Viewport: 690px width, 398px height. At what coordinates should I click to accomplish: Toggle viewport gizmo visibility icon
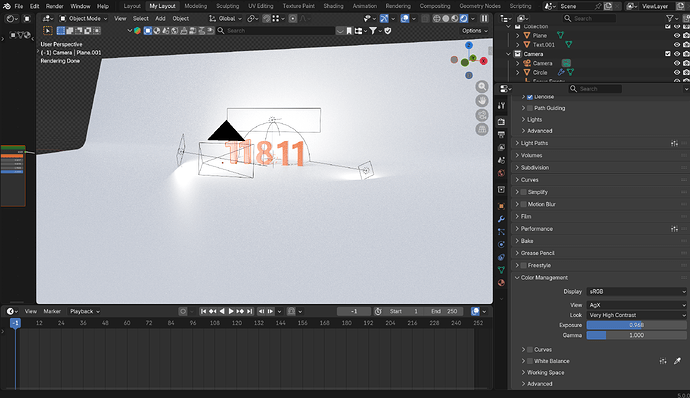[x=384, y=18]
